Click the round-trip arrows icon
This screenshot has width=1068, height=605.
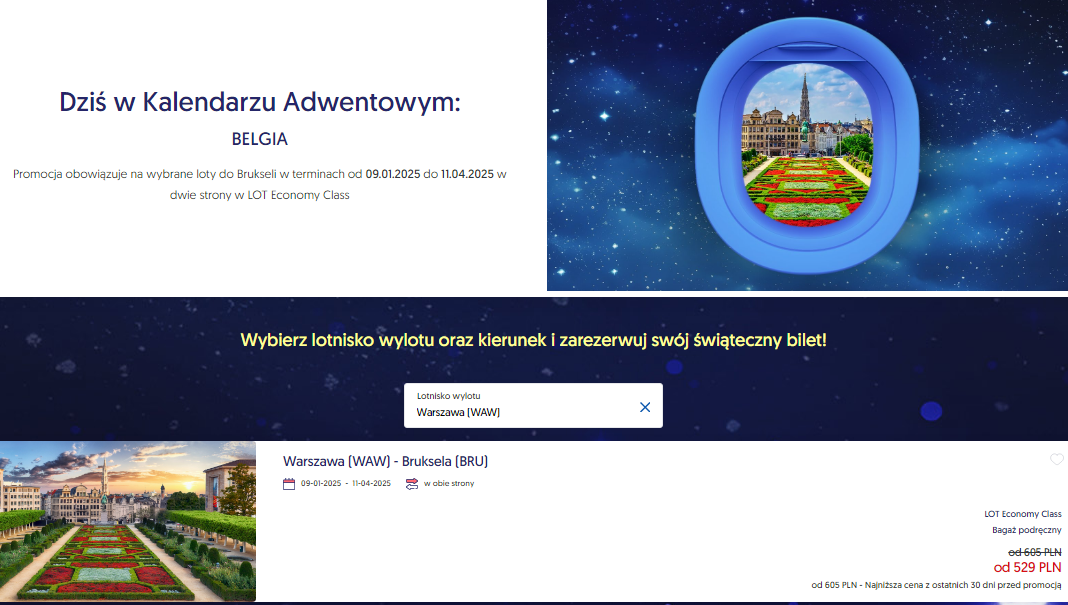click(x=411, y=484)
